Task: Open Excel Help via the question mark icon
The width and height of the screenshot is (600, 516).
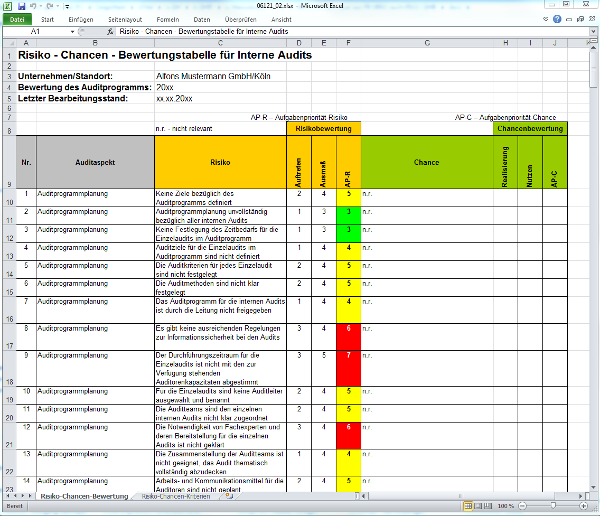Action: (x=556, y=19)
